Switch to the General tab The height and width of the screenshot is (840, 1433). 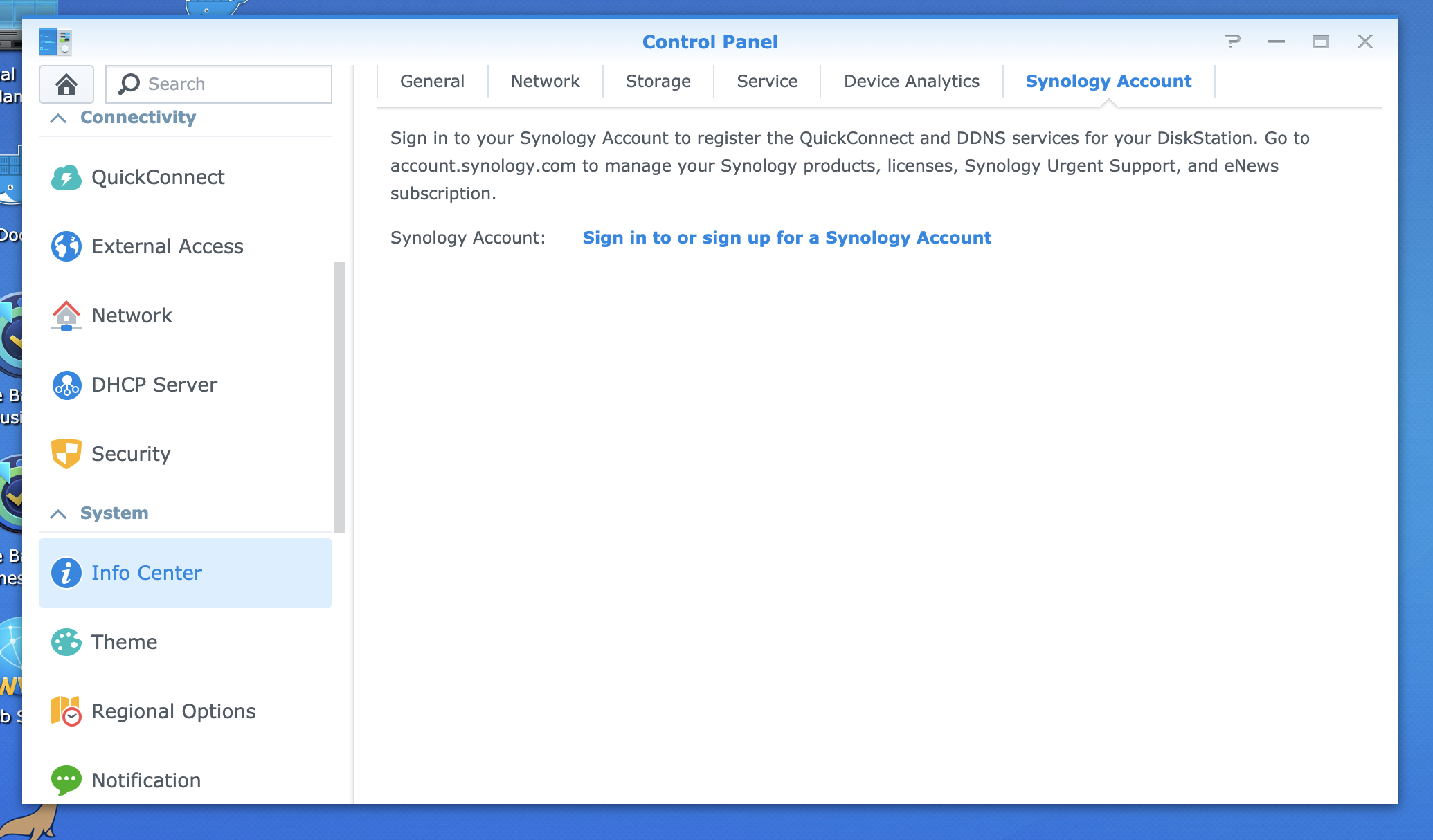click(431, 82)
